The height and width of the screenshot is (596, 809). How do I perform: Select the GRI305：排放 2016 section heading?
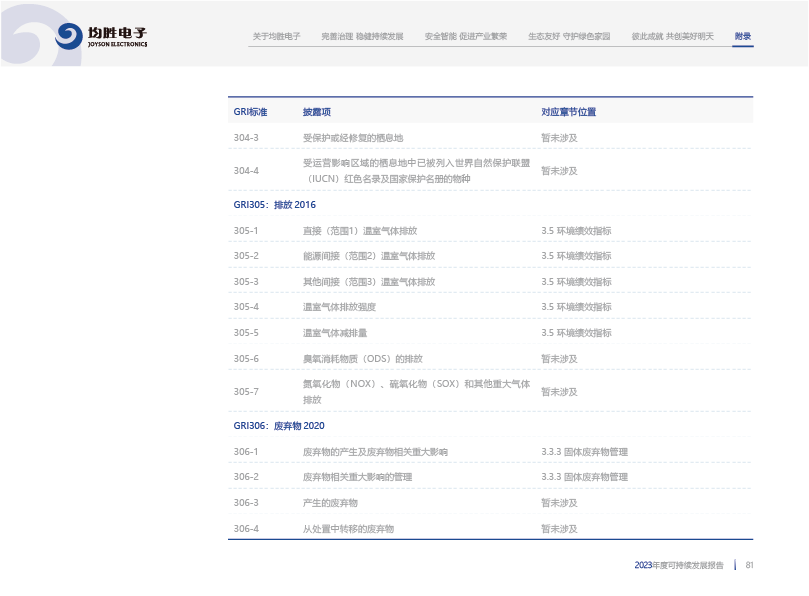pyautogui.click(x=274, y=205)
